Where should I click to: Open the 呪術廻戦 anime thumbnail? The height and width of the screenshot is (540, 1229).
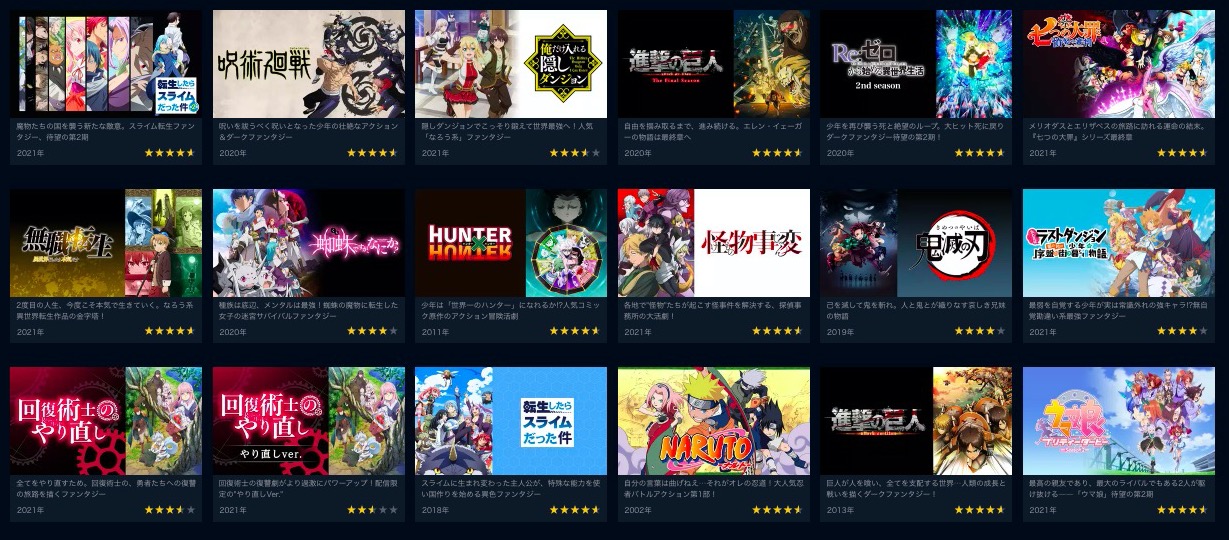308,64
